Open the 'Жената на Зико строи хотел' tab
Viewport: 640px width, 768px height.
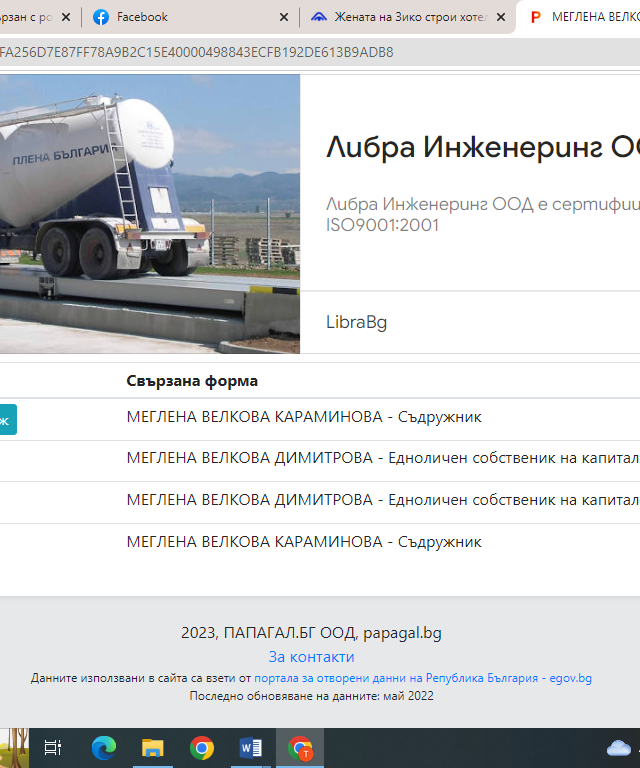[406, 17]
